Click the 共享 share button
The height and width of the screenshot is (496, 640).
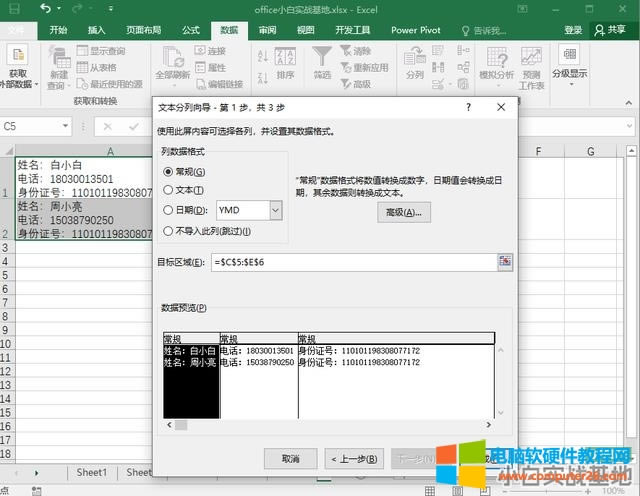(x=610, y=30)
